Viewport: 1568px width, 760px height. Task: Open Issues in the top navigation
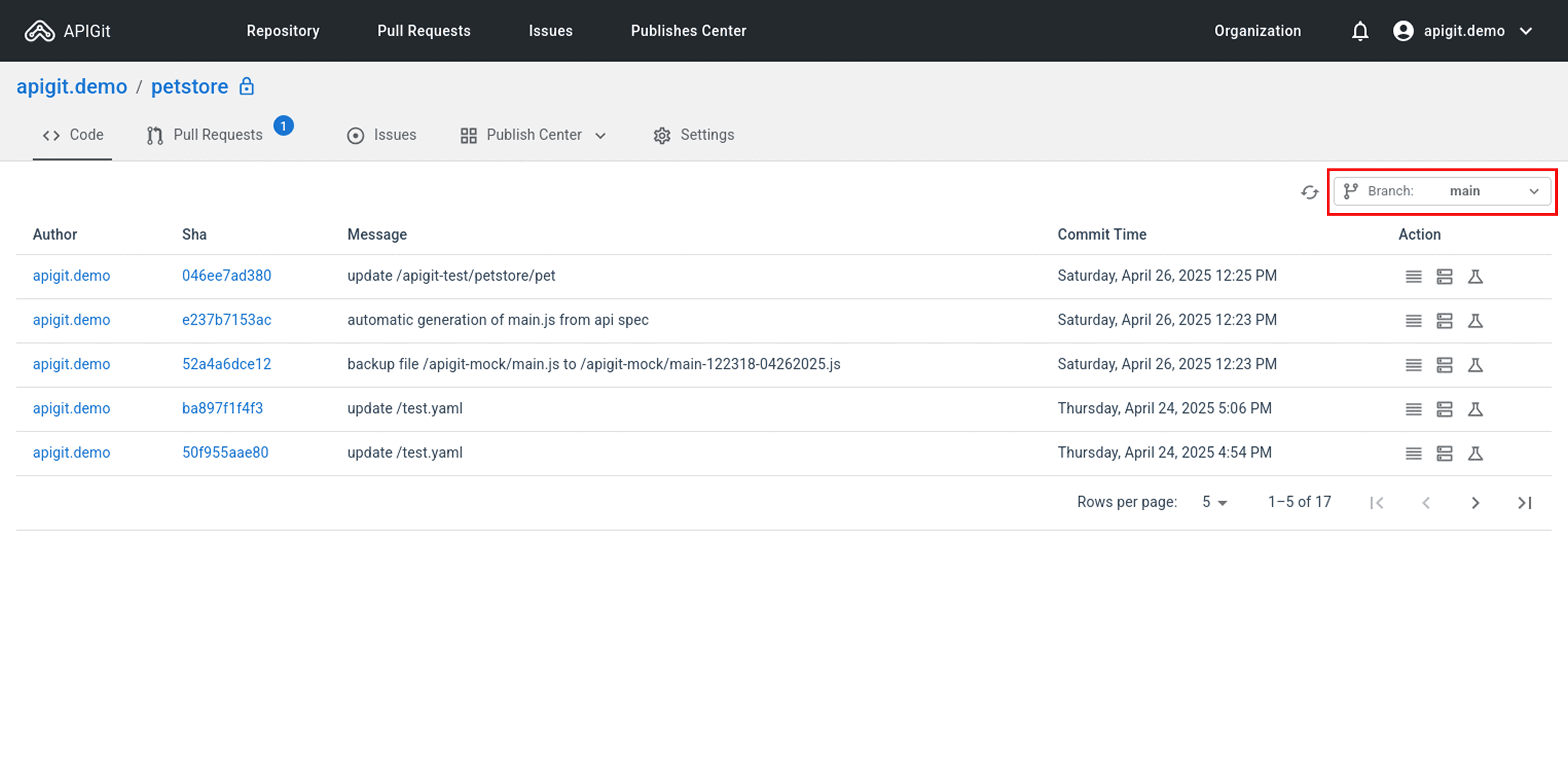(550, 31)
